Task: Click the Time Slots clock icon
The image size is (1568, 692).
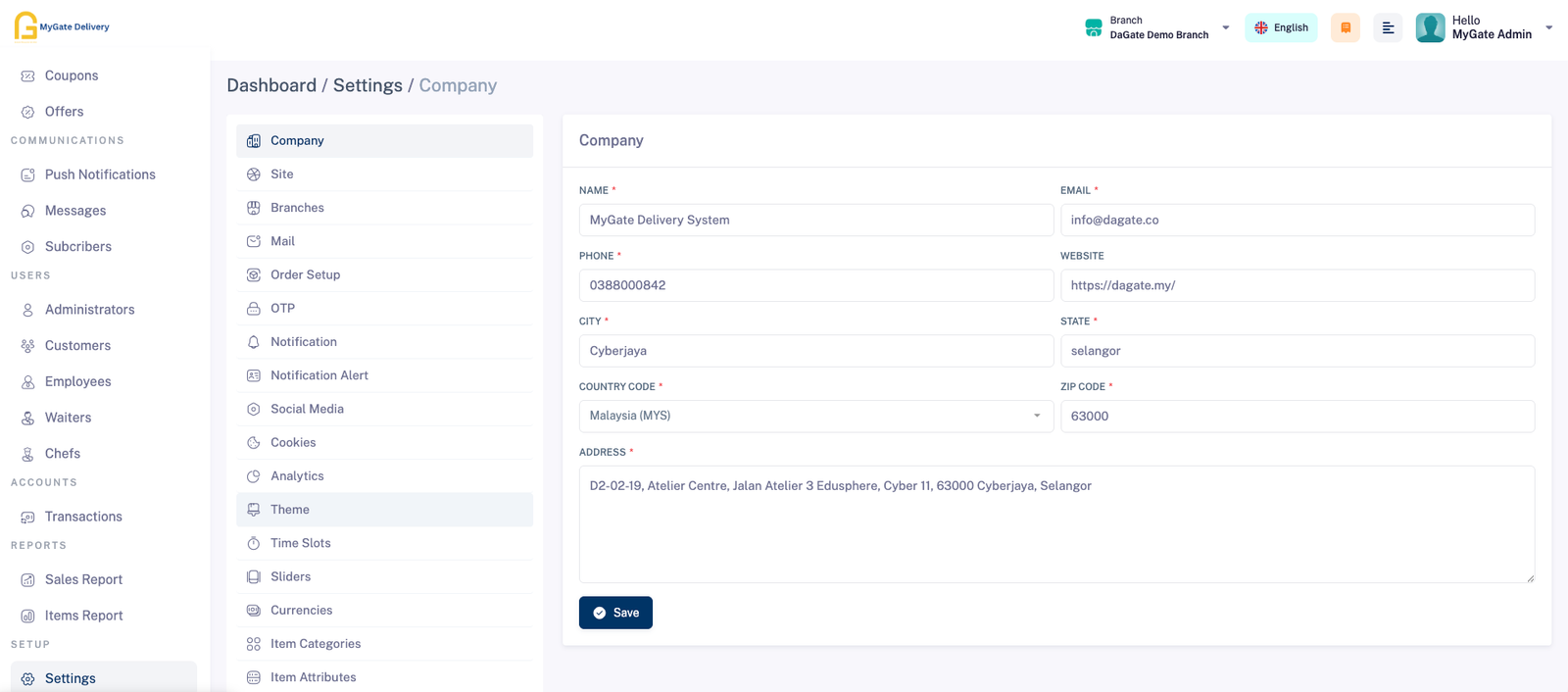Action: click(x=254, y=543)
